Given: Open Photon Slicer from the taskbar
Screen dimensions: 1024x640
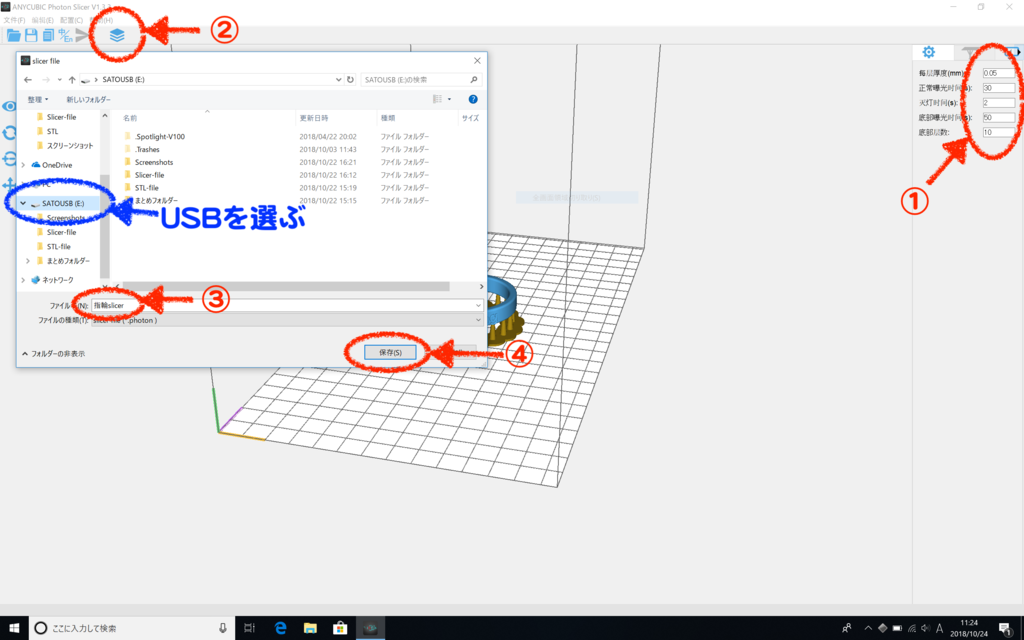Looking at the screenshot, I should pos(371,629).
